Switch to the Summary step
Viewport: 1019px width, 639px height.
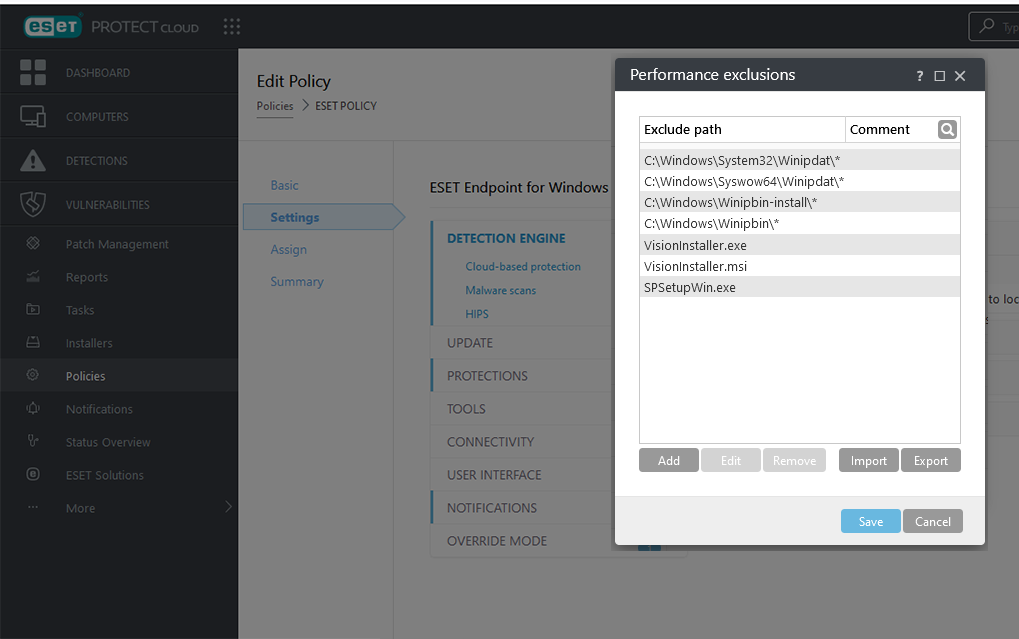[x=297, y=281]
